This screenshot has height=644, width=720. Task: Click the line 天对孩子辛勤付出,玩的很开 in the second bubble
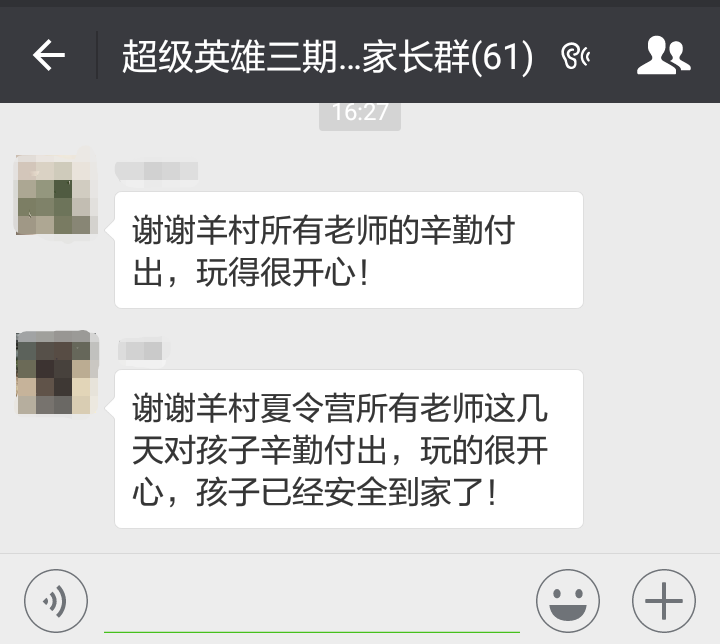pos(340,450)
